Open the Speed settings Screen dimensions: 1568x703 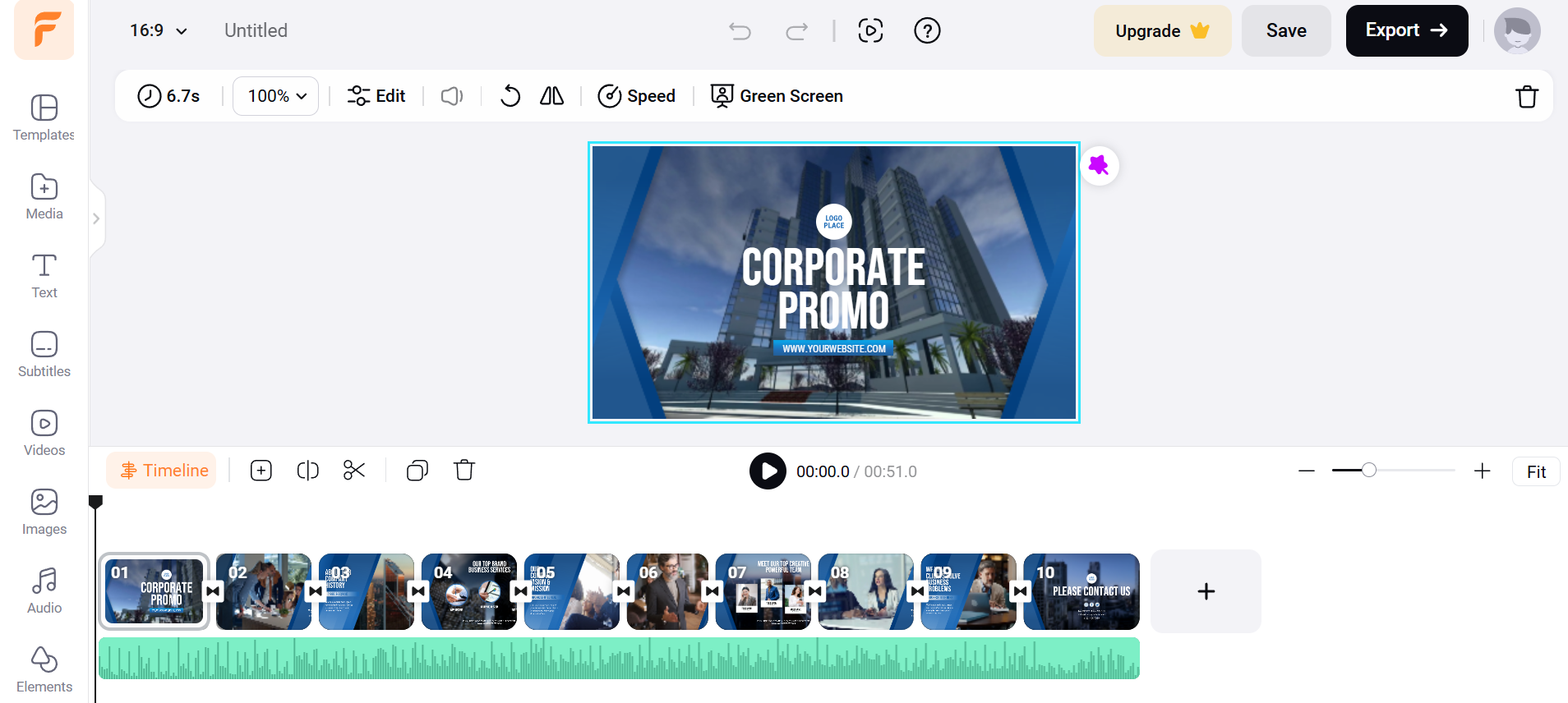click(637, 96)
